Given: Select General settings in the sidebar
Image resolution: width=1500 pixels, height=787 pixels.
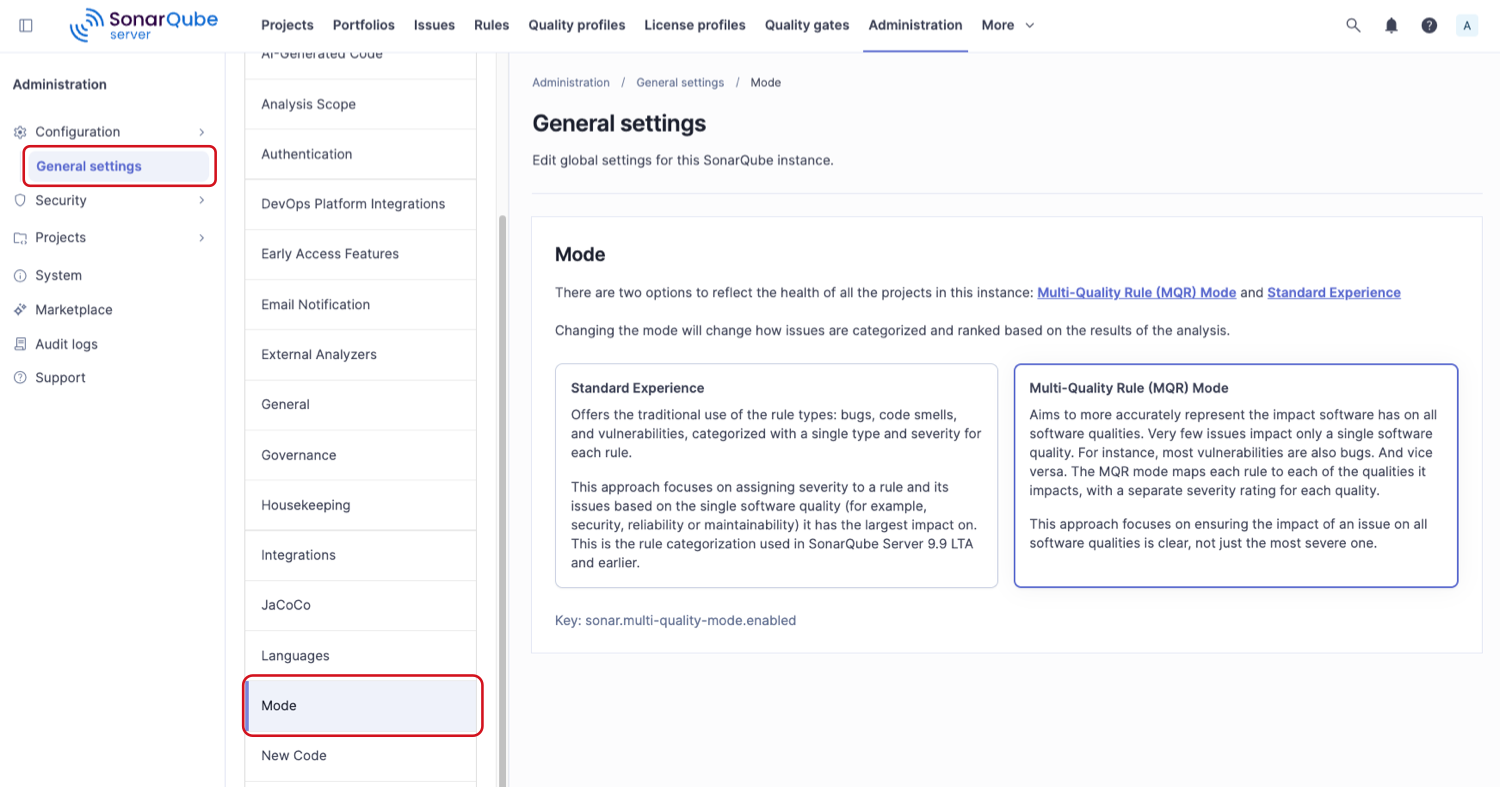Looking at the screenshot, I should tap(119, 166).
